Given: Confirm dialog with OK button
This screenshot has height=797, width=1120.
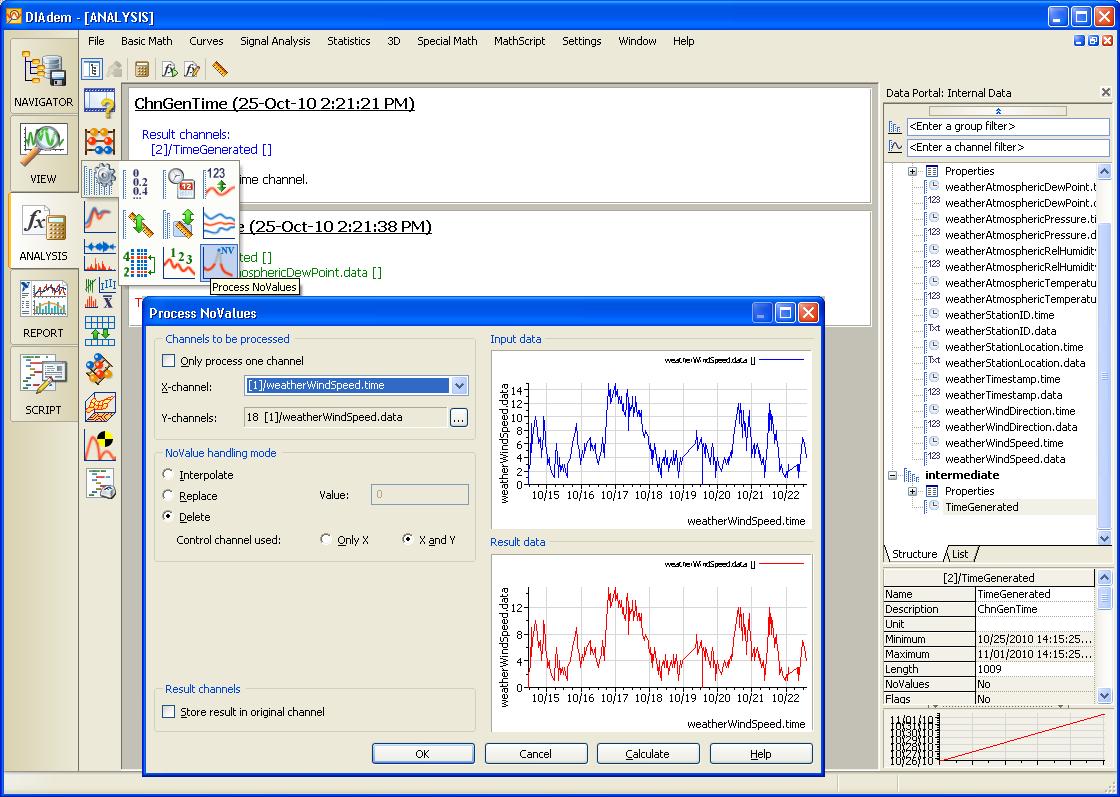Looking at the screenshot, I should pyautogui.click(x=423, y=753).
